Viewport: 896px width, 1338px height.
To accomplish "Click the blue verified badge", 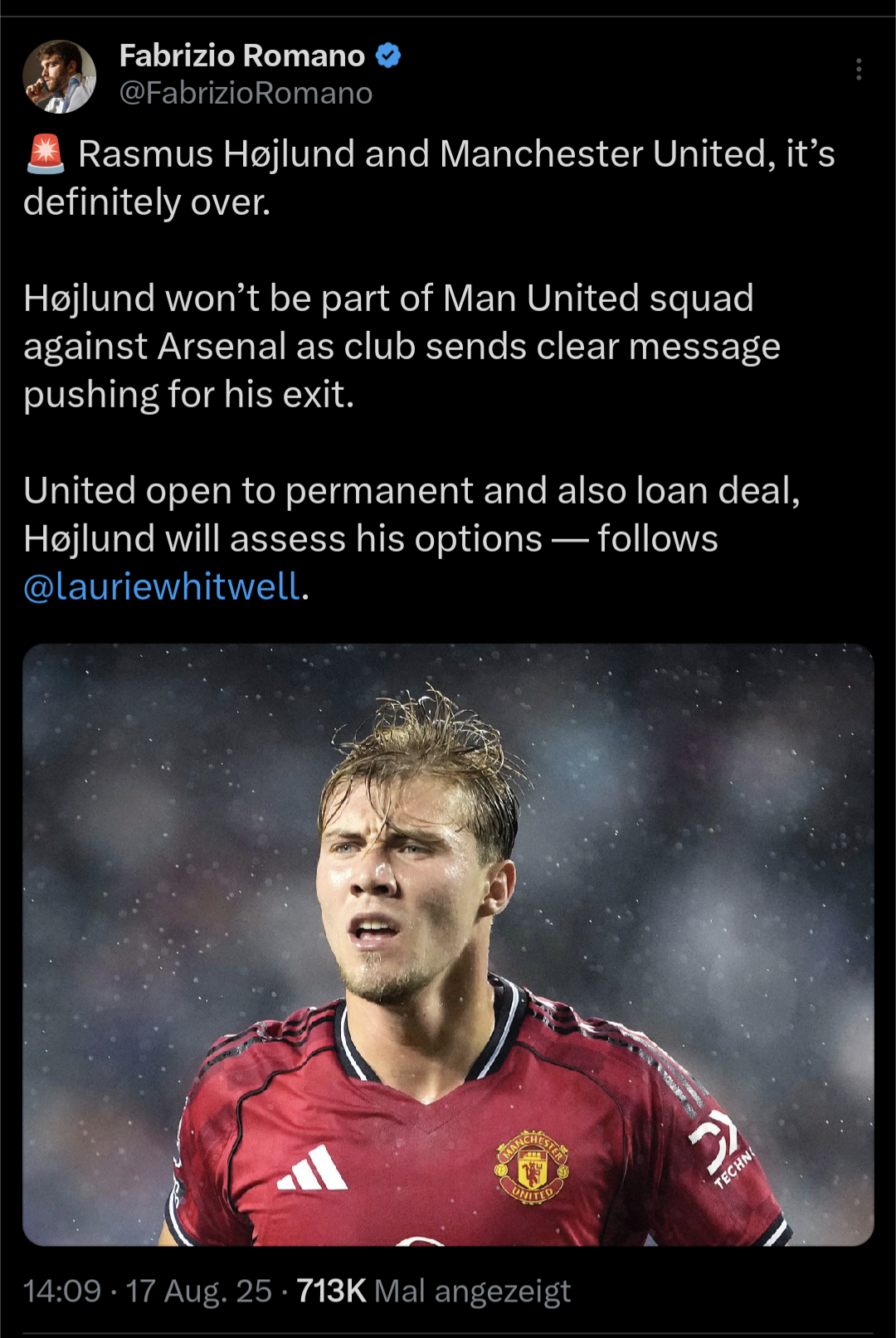I will 388,56.
